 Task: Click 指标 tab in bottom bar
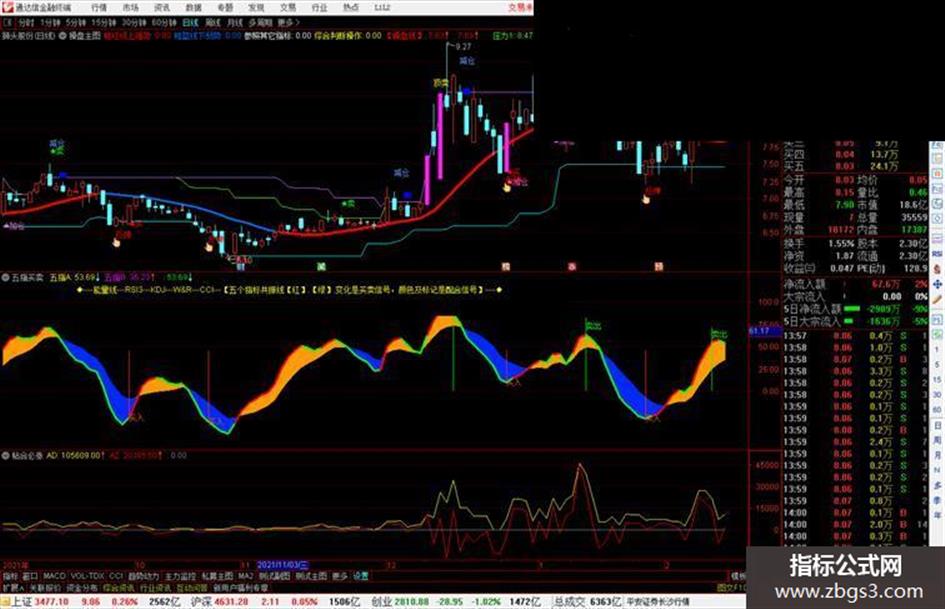[x=10, y=576]
